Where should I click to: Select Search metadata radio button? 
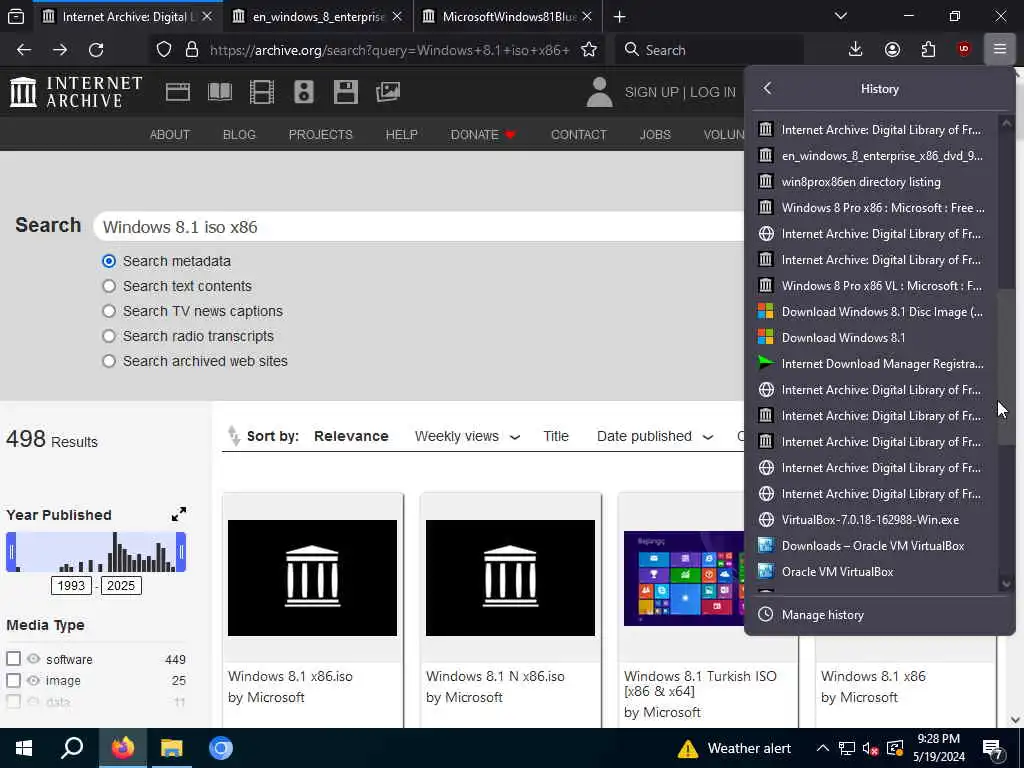pyautogui.click(x=109, y=261)
